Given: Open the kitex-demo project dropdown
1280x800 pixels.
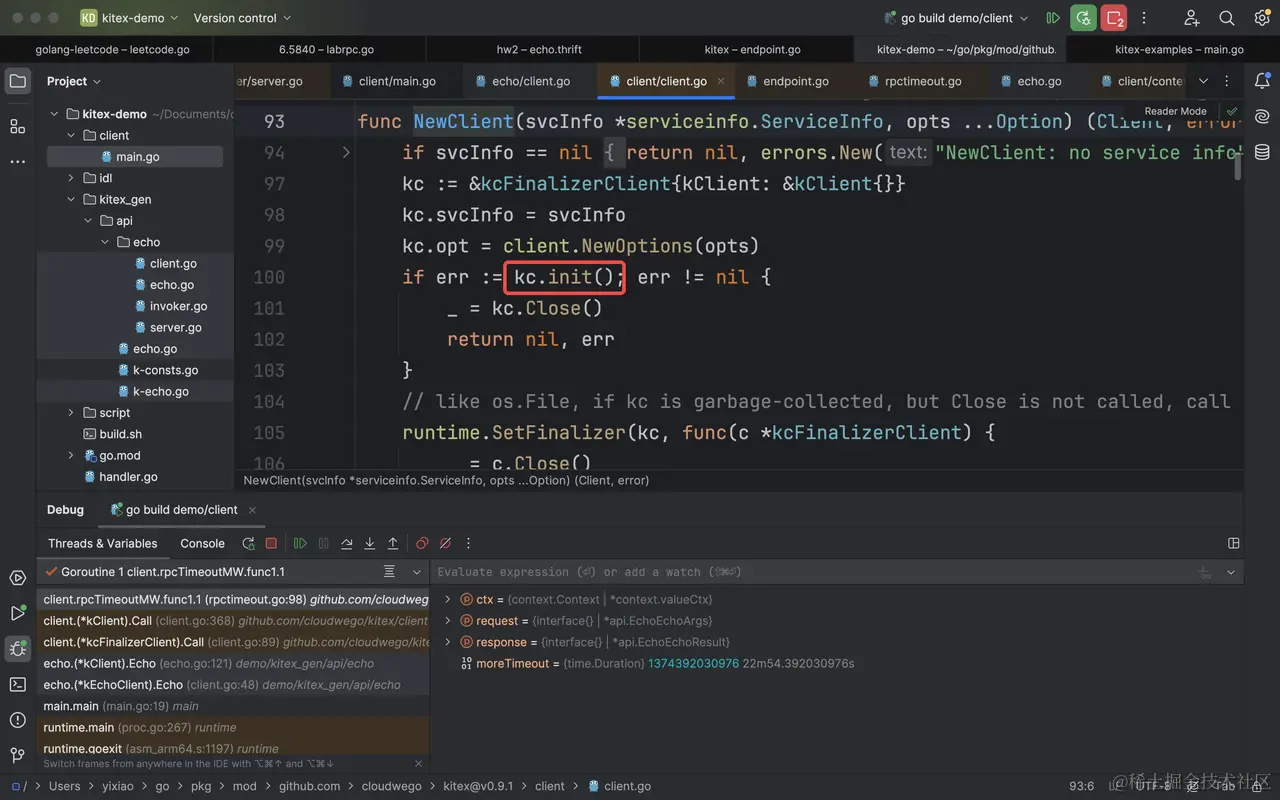Looking at the screenshot, I should point(129,18).
